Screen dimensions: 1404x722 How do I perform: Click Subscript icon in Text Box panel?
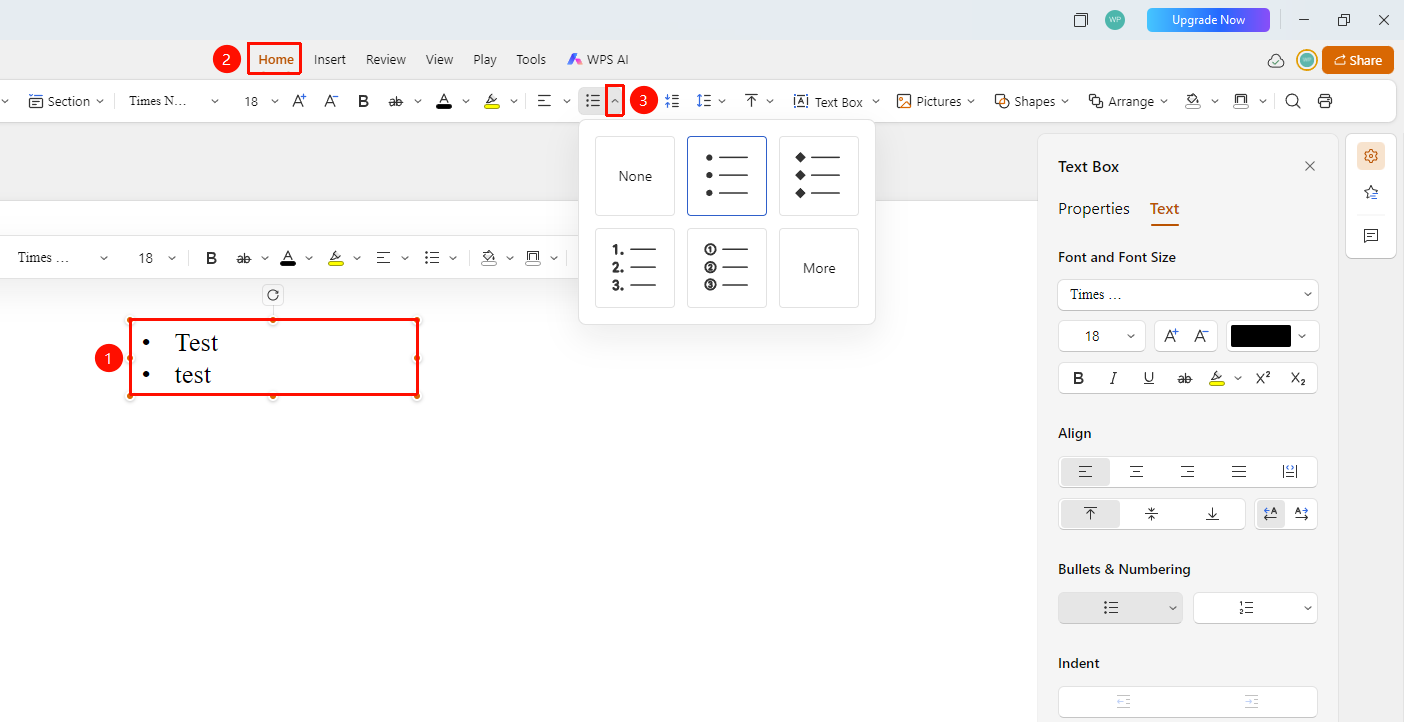1298,378
